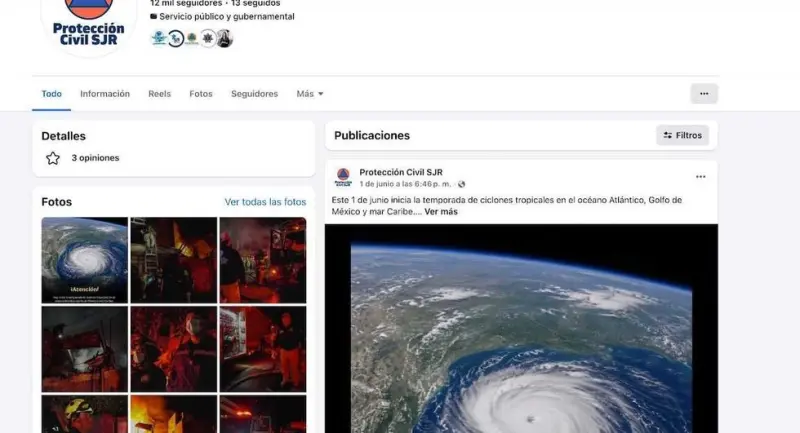800x433 pixels.
Task: Open the burning flames photo thumbnail
Action: click(174, 414)
